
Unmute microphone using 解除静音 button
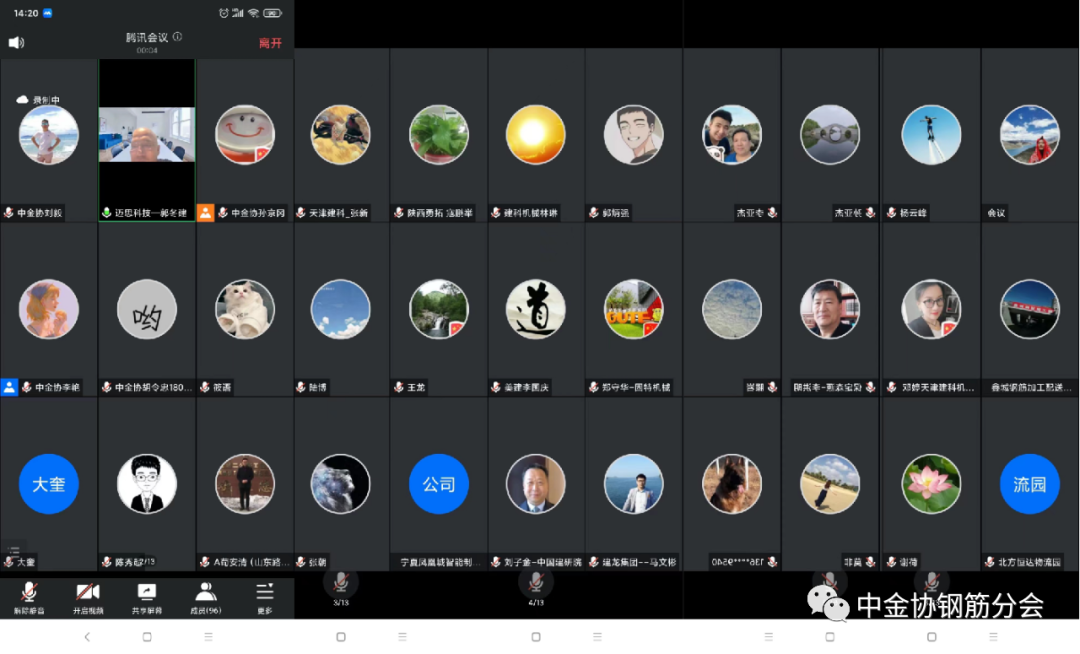click(x=29, y=598)
